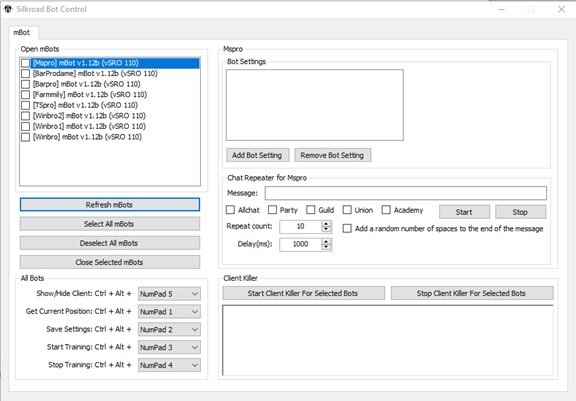Open the Show/Hide Client hotkey dropdown
Image resolution: width=576 pixels, height=401 pixels.
[169, 294]
